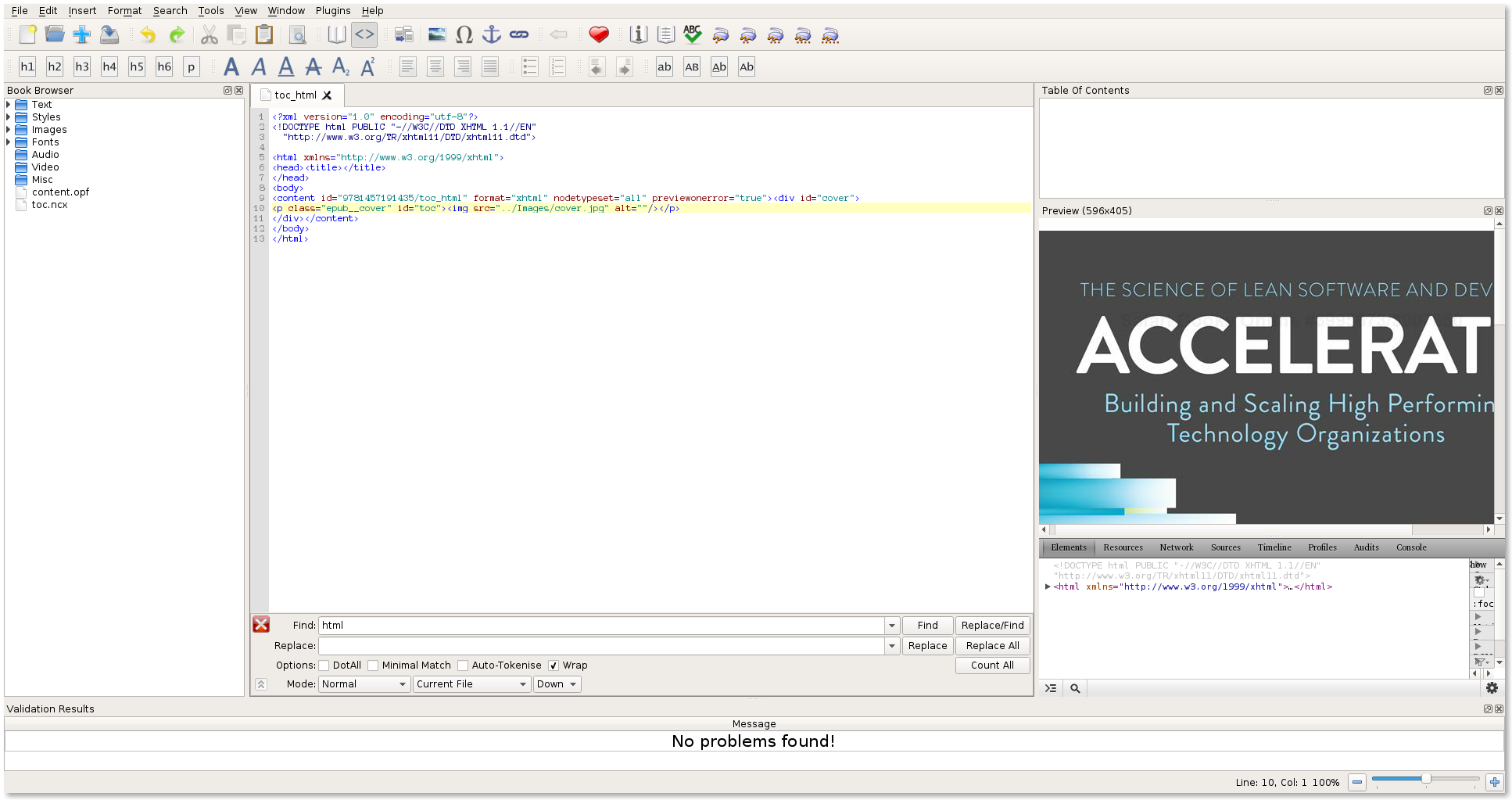Expand the Text folder in Book Browser

coord(9,104)
